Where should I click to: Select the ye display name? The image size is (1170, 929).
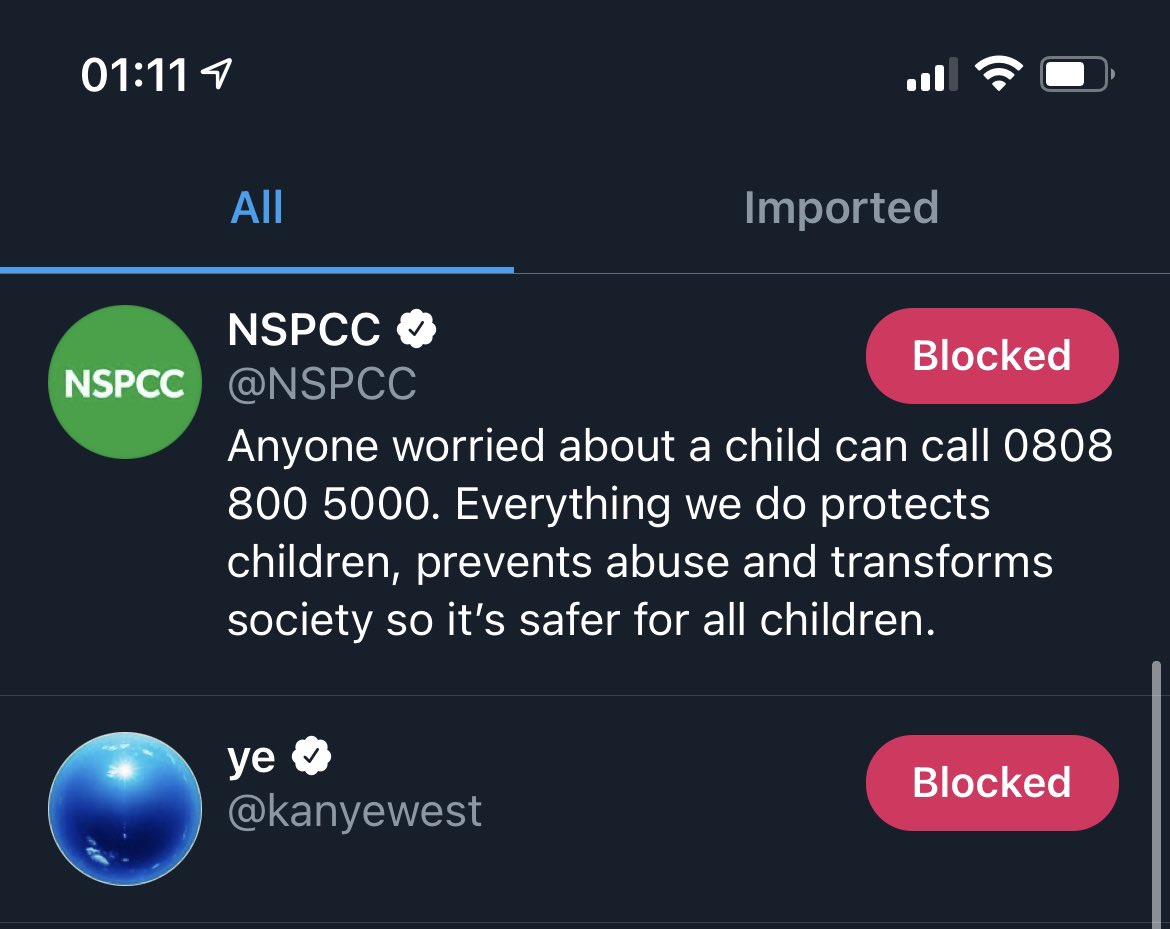point(251,758)
